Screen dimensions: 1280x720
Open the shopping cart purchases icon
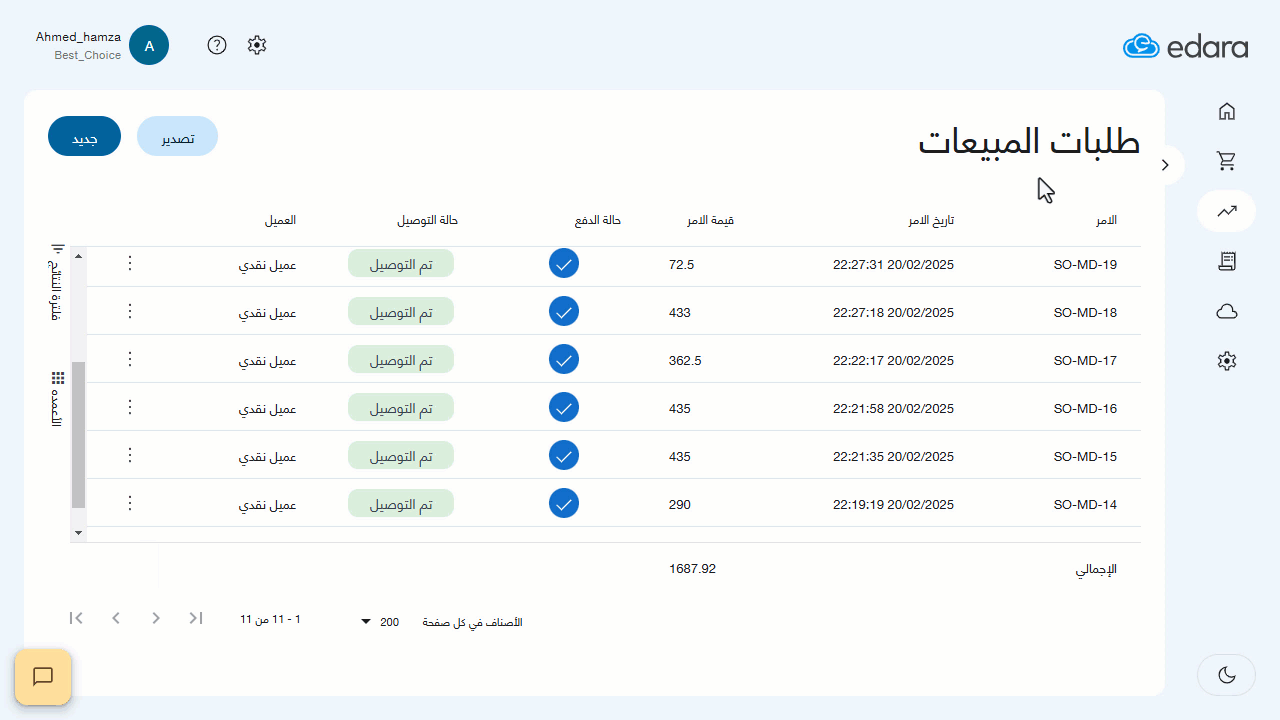click(1227, 160)
